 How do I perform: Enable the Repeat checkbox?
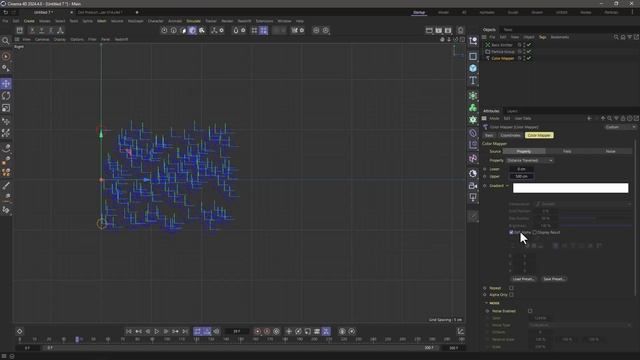pos(511,288)
